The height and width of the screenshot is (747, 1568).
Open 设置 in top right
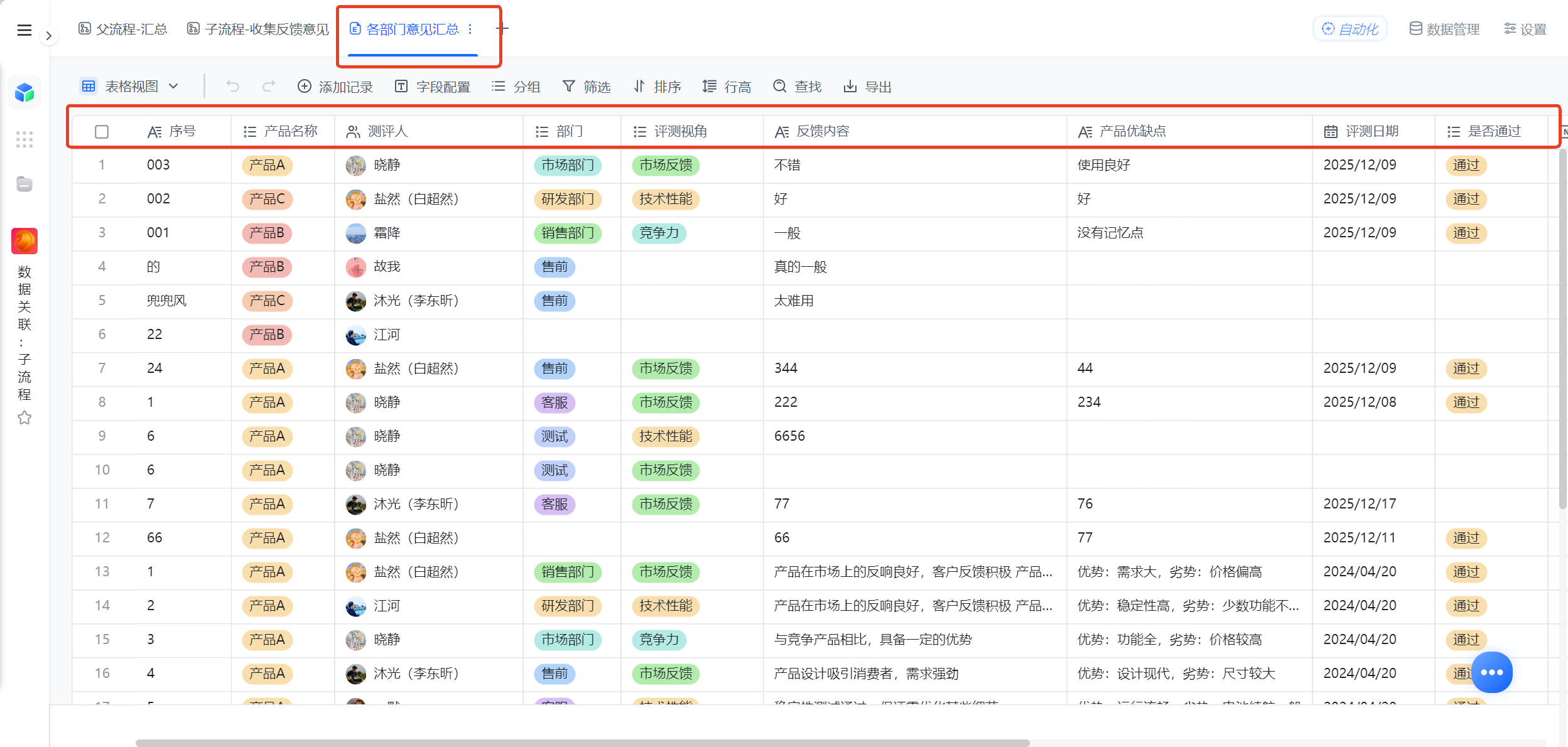1525,29
